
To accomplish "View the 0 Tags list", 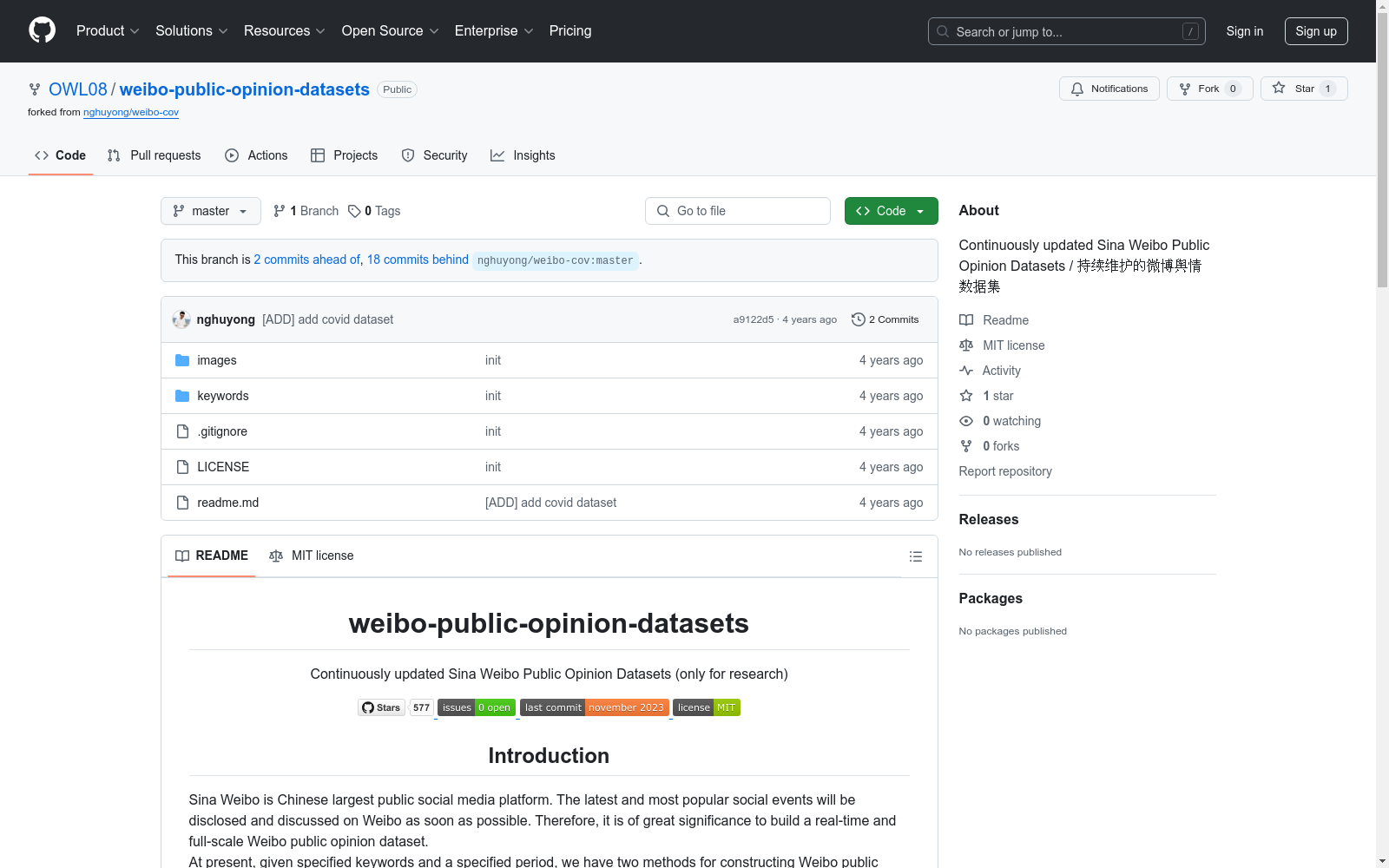I will (374, 211).
